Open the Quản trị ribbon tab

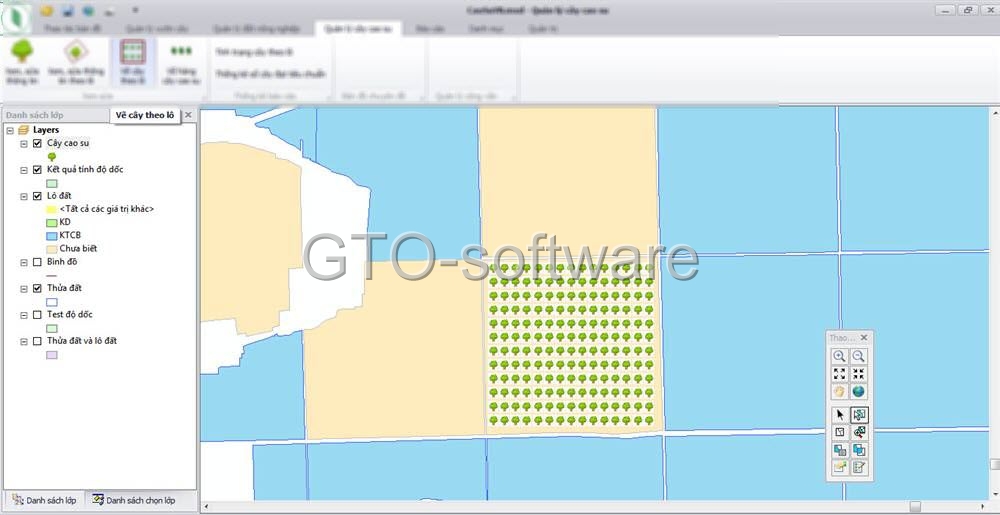pyautogui.click(x=542, y=29)
